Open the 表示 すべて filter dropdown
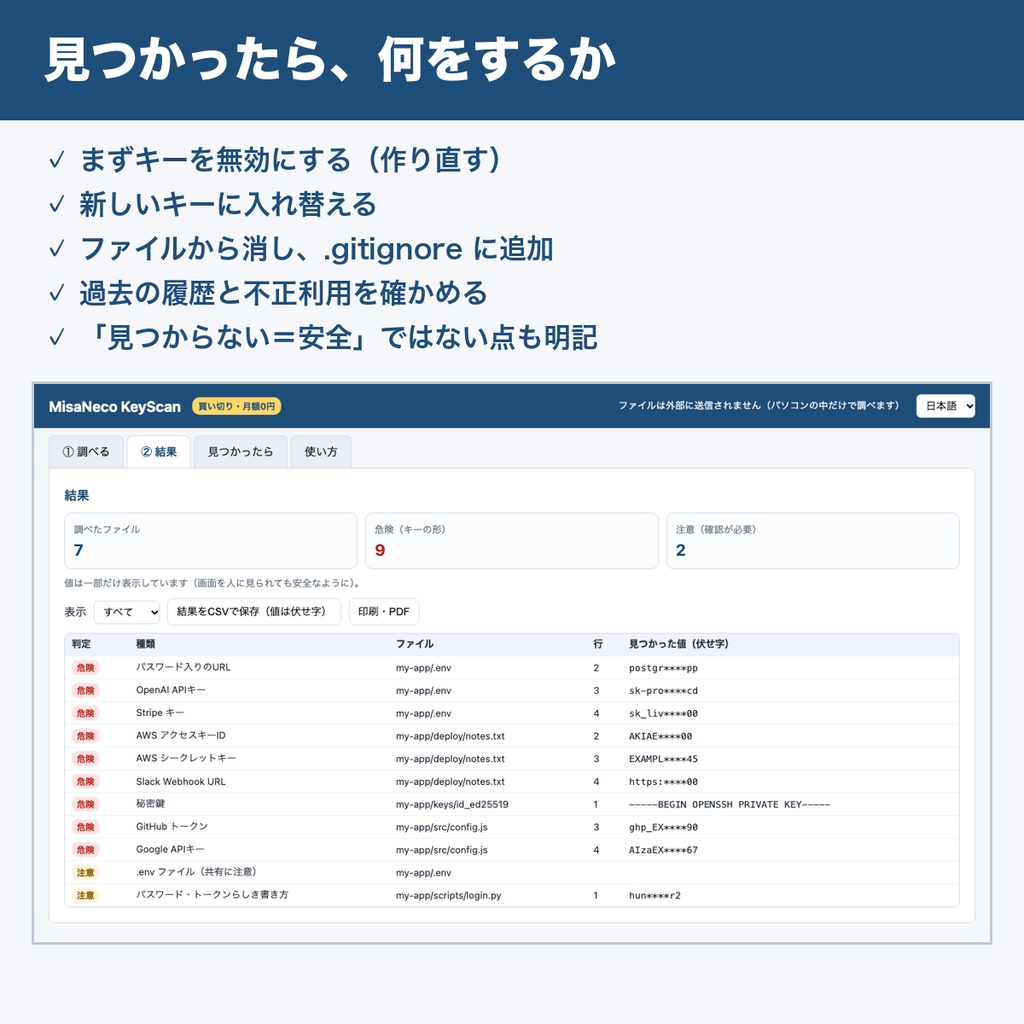 (x=127, y=612)
